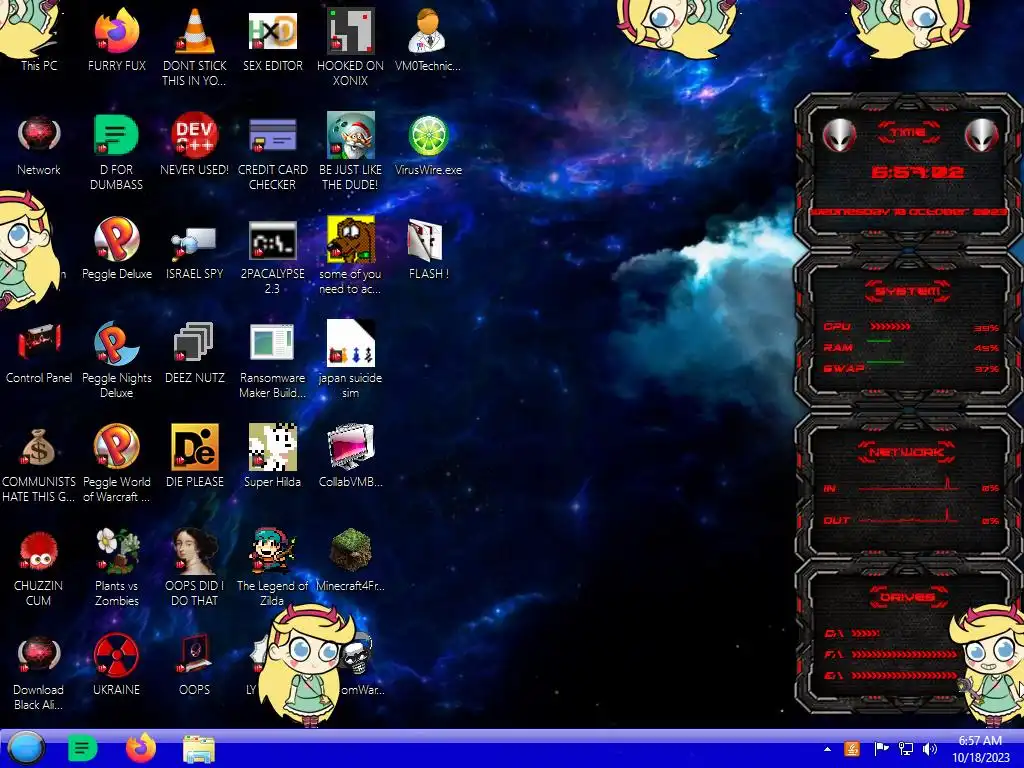Select the Ransomware Maker Build... icon
The width and height of the screenshot is (1024, 768).
(x=272, y=359)
